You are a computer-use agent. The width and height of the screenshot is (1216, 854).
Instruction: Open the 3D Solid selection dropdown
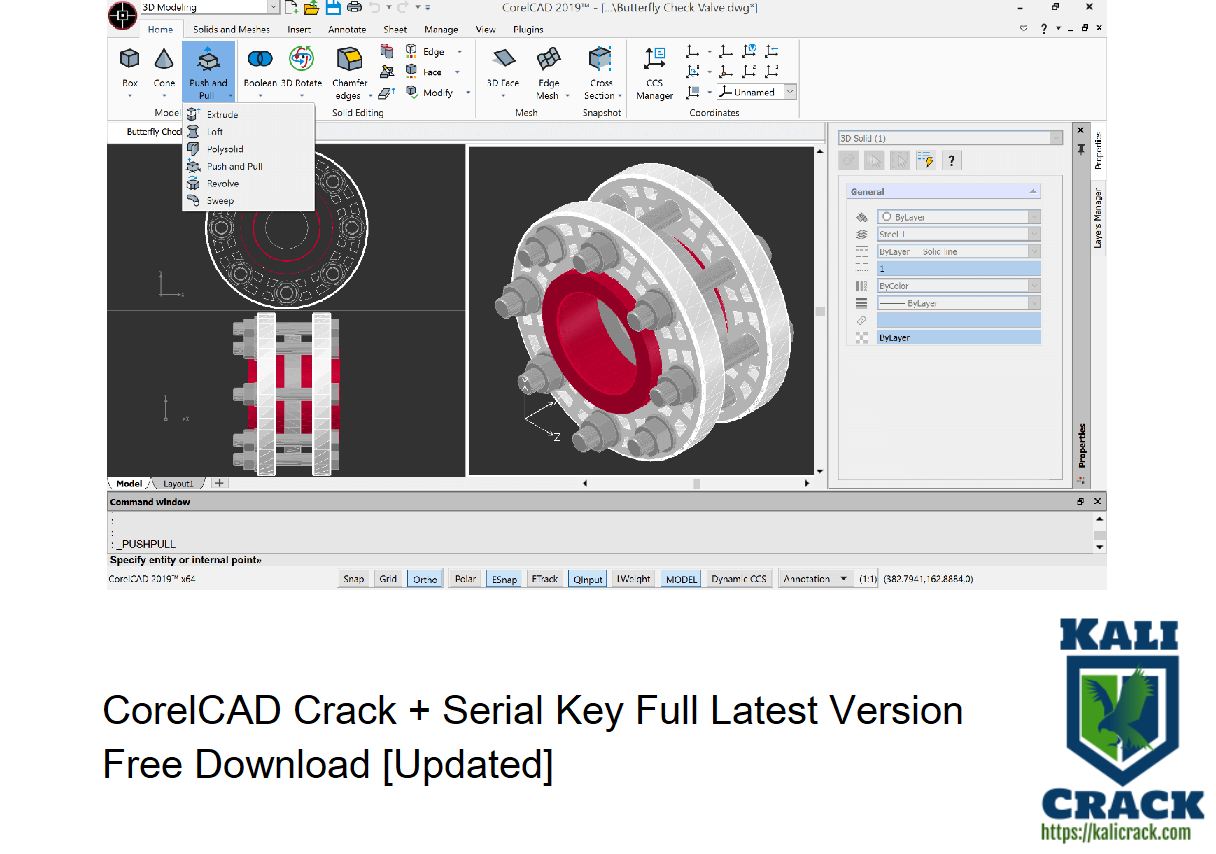coord(950,138)
